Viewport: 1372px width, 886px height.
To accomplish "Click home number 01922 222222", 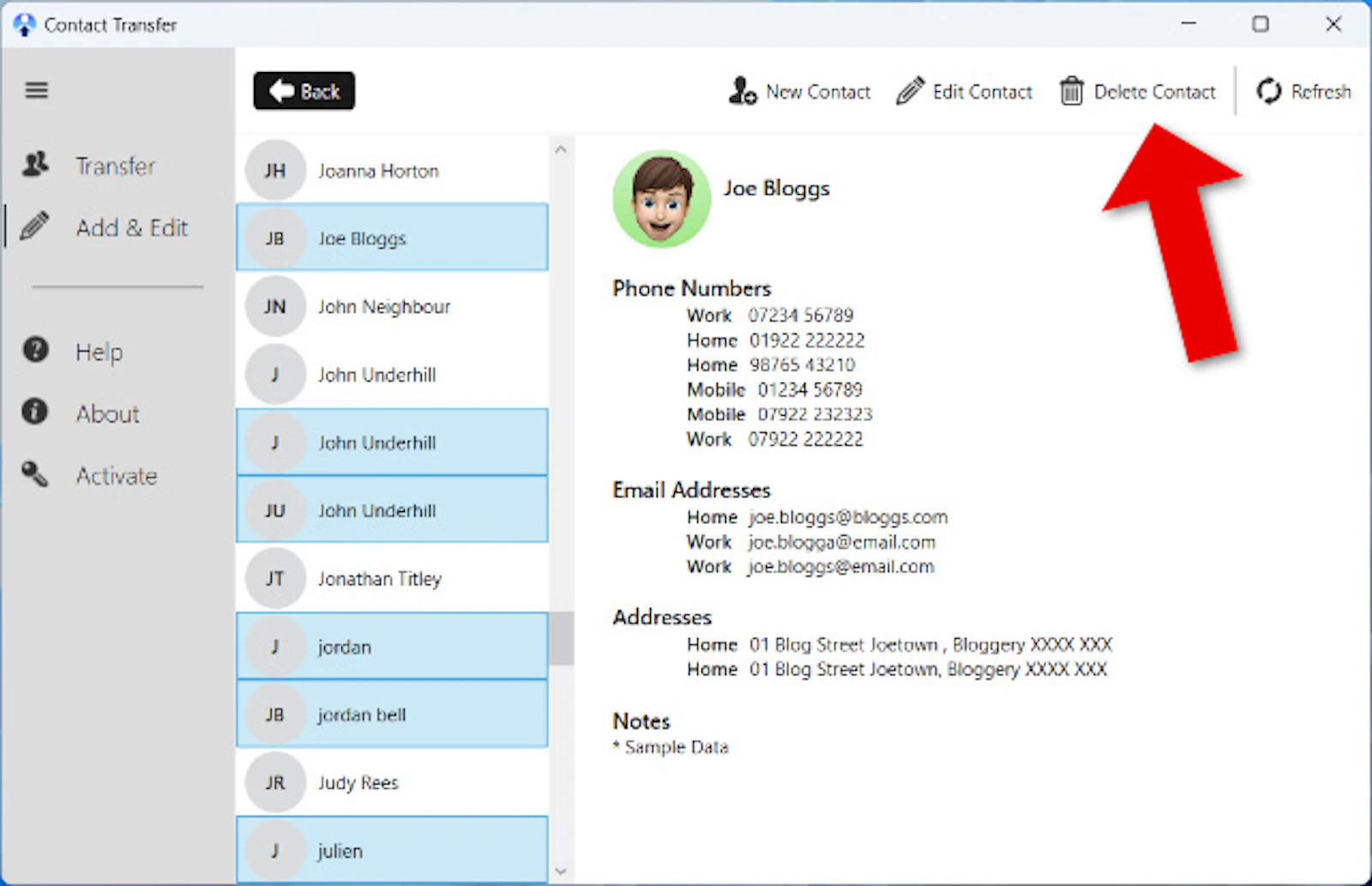I will (807, 340).
